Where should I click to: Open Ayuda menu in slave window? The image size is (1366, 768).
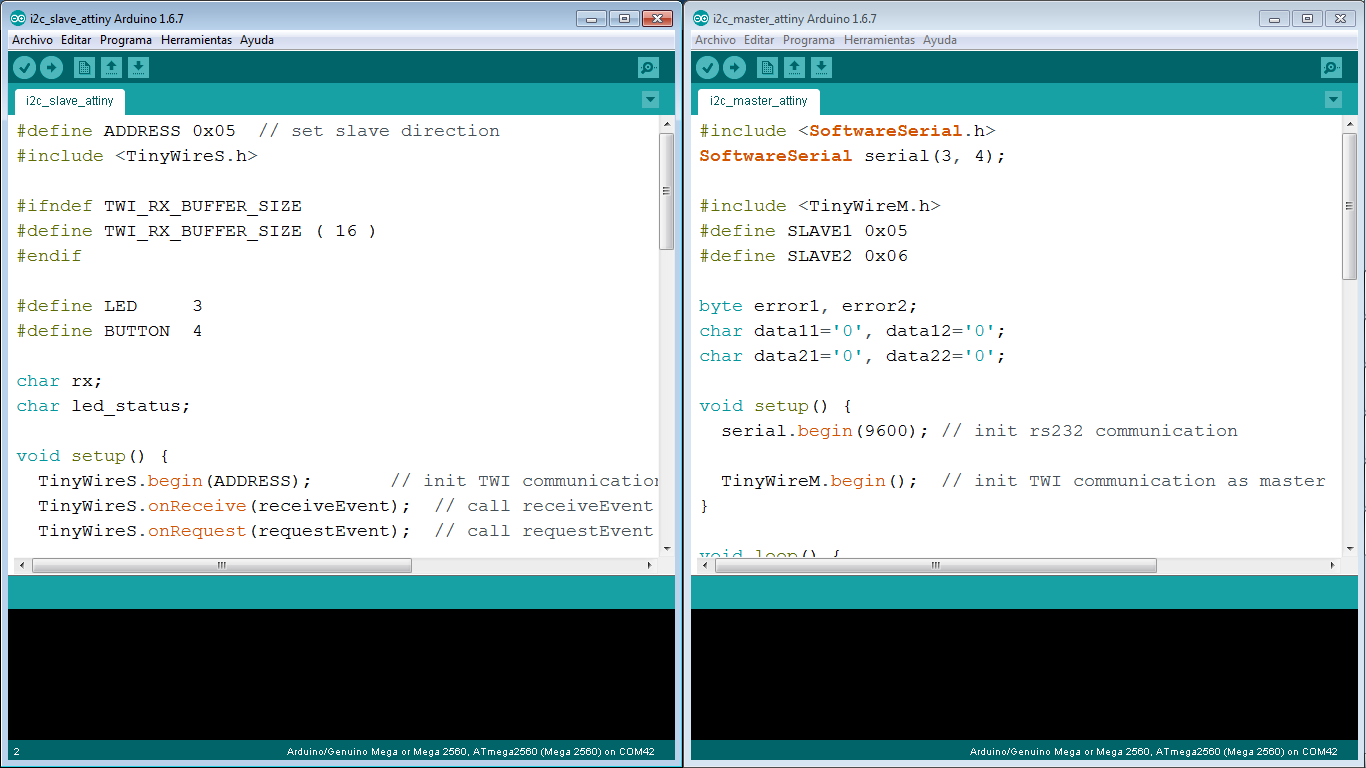point(257,40)
